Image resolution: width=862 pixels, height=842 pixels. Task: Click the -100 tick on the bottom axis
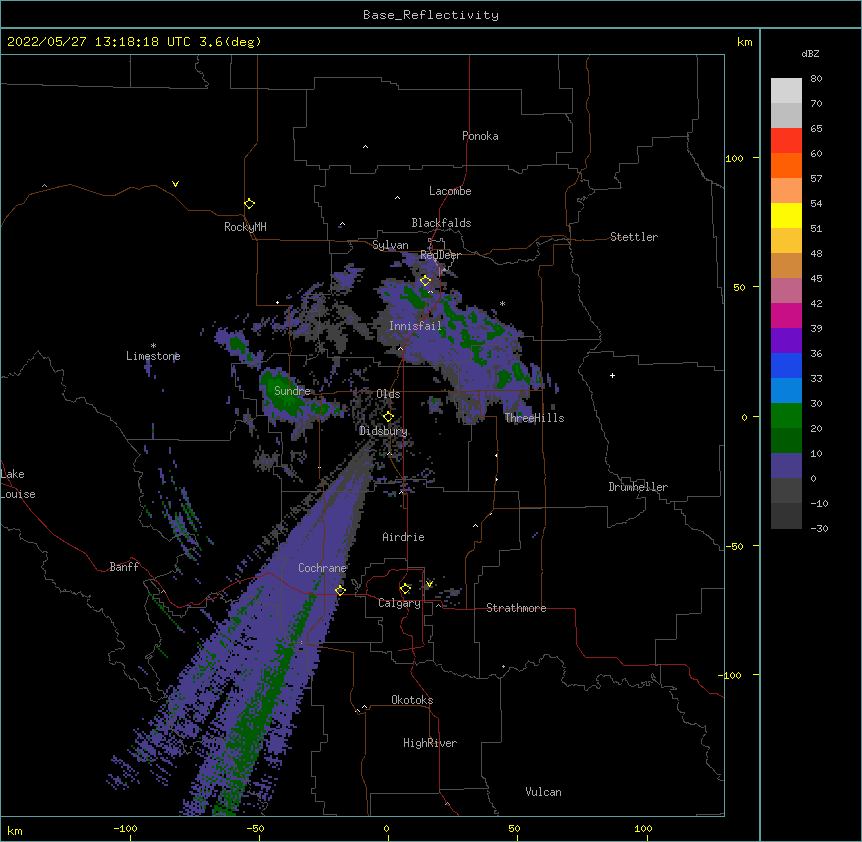pyautogui.click(x=125, y=828)
